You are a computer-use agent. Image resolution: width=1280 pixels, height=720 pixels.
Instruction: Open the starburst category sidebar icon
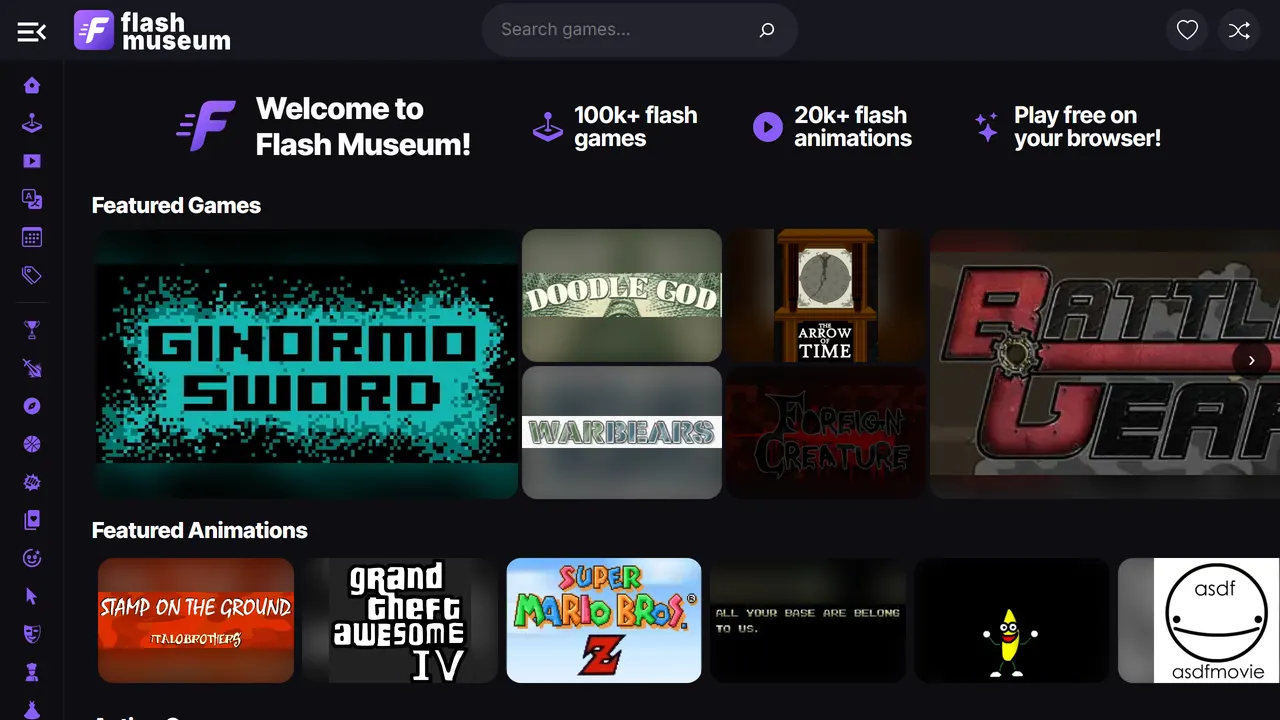(x=32, y=482)
